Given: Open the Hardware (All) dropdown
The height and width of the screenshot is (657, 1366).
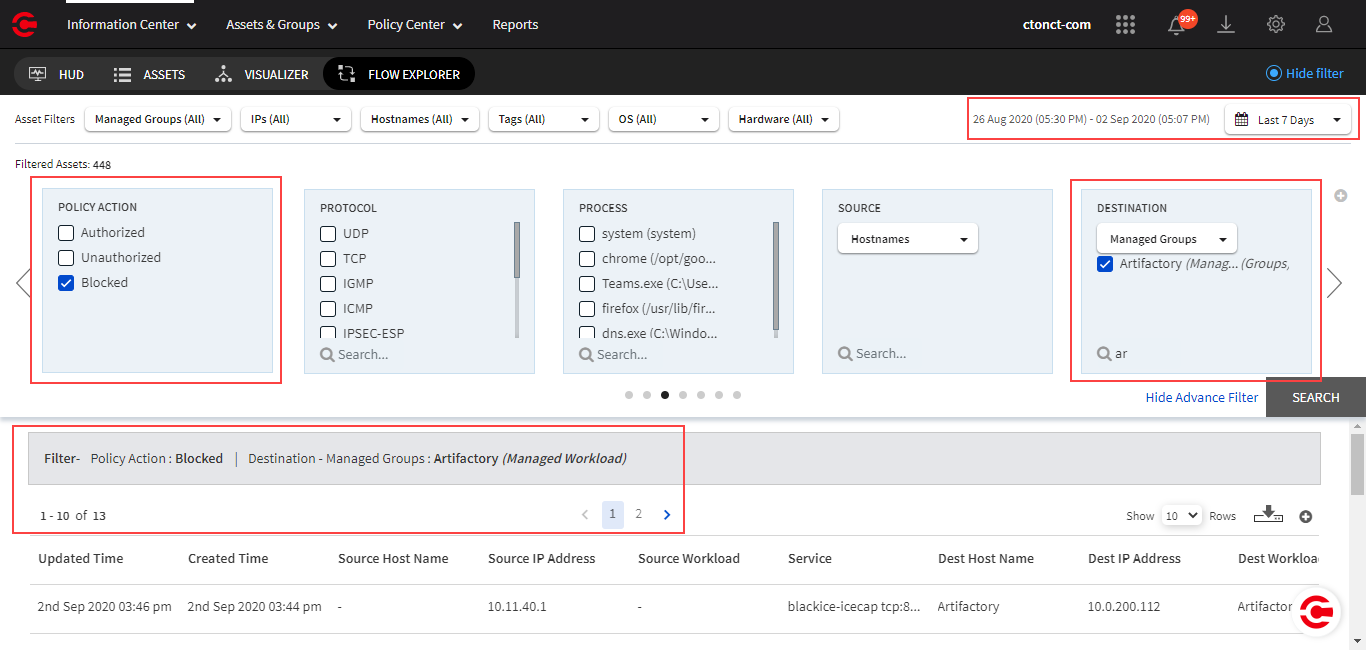Looking at the screenshot, I should [x=784, y=119].
